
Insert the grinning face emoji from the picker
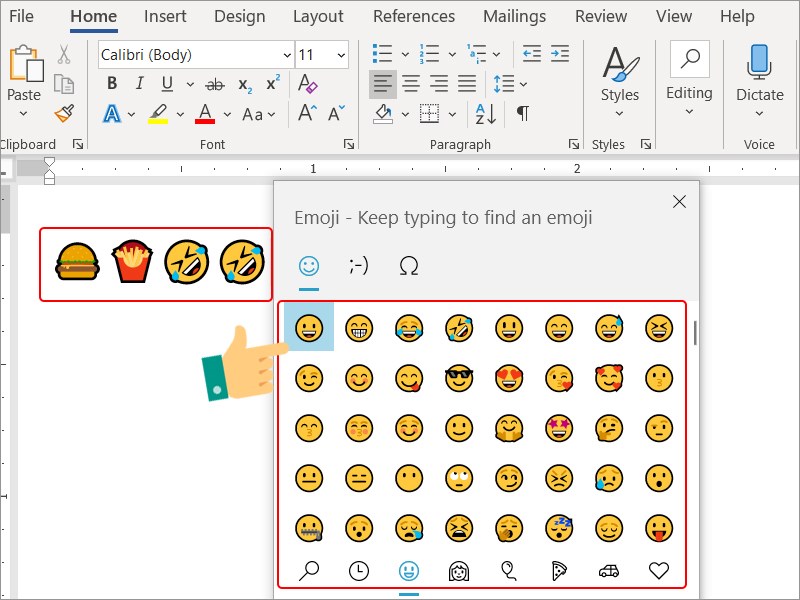308,327
